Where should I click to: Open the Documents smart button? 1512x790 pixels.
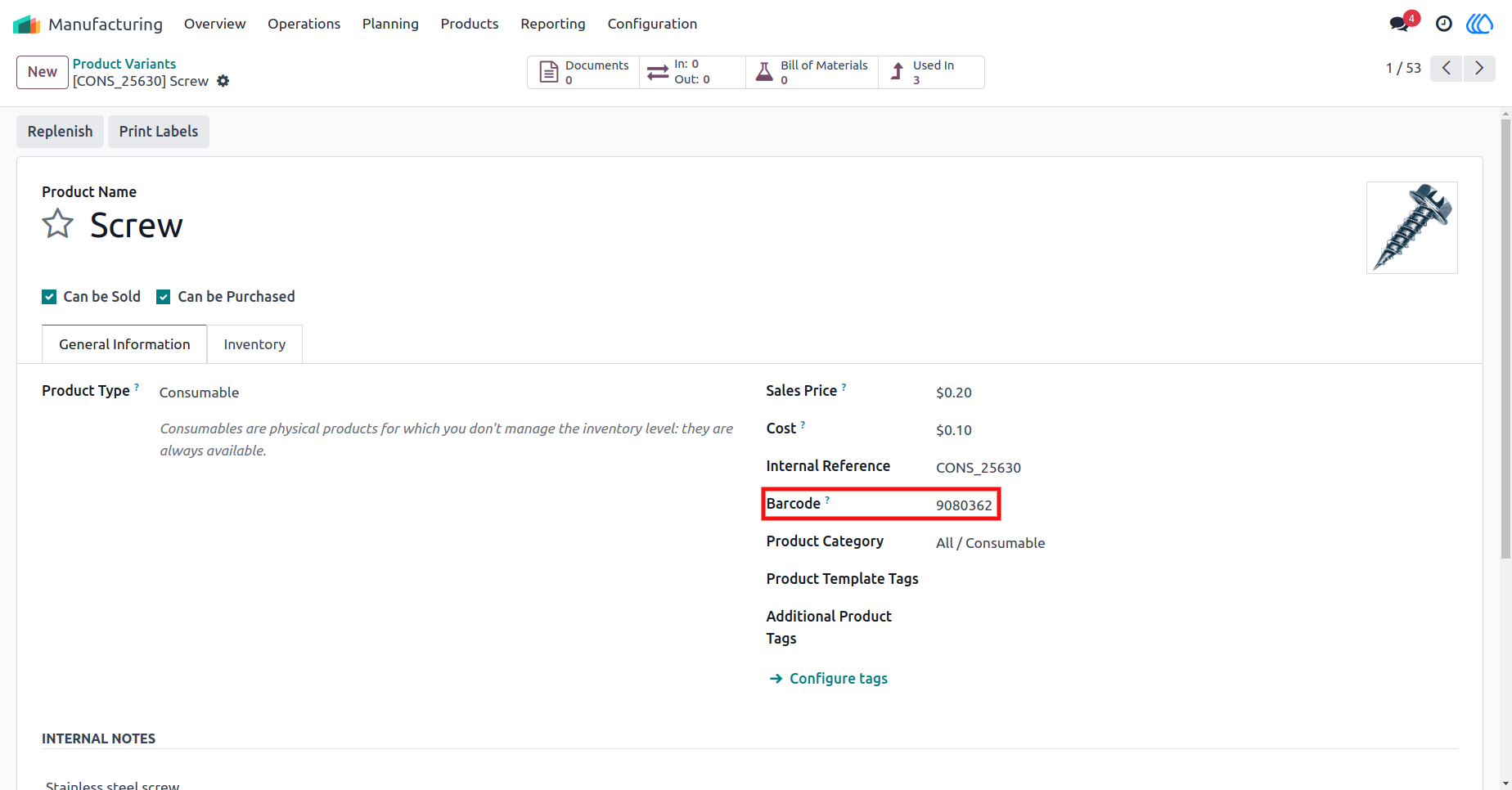tap(583, 72)
